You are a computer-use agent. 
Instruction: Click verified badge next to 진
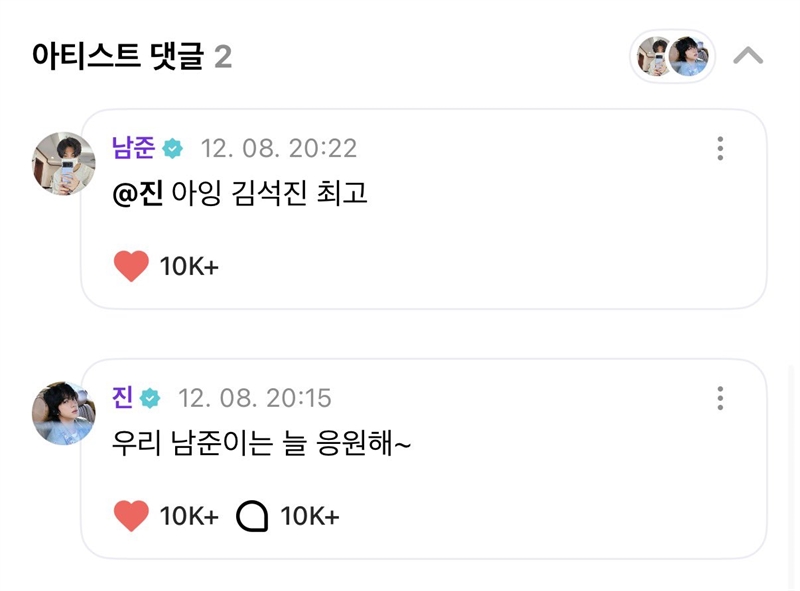click(x=150, y=398)
